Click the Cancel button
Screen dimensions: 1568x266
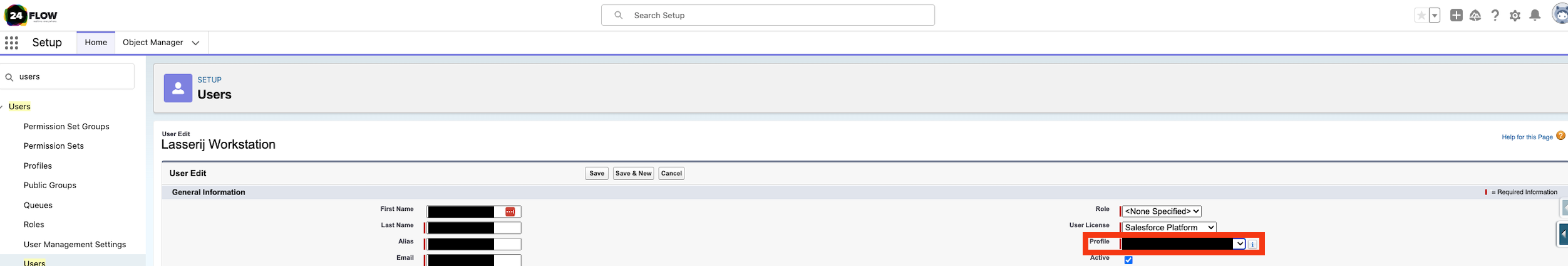[671, 173]
